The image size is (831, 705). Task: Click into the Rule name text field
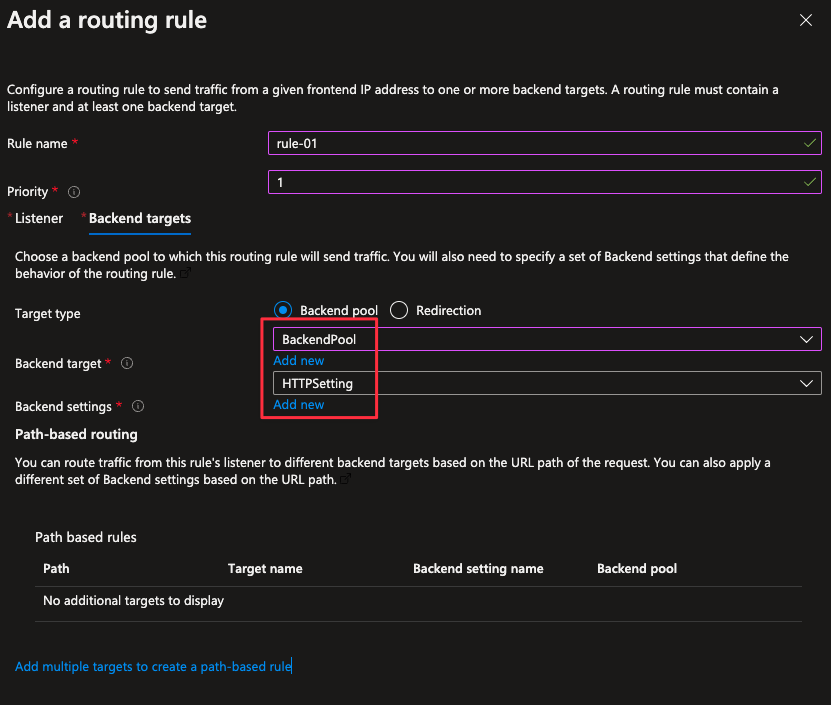(x=530, y=144)
